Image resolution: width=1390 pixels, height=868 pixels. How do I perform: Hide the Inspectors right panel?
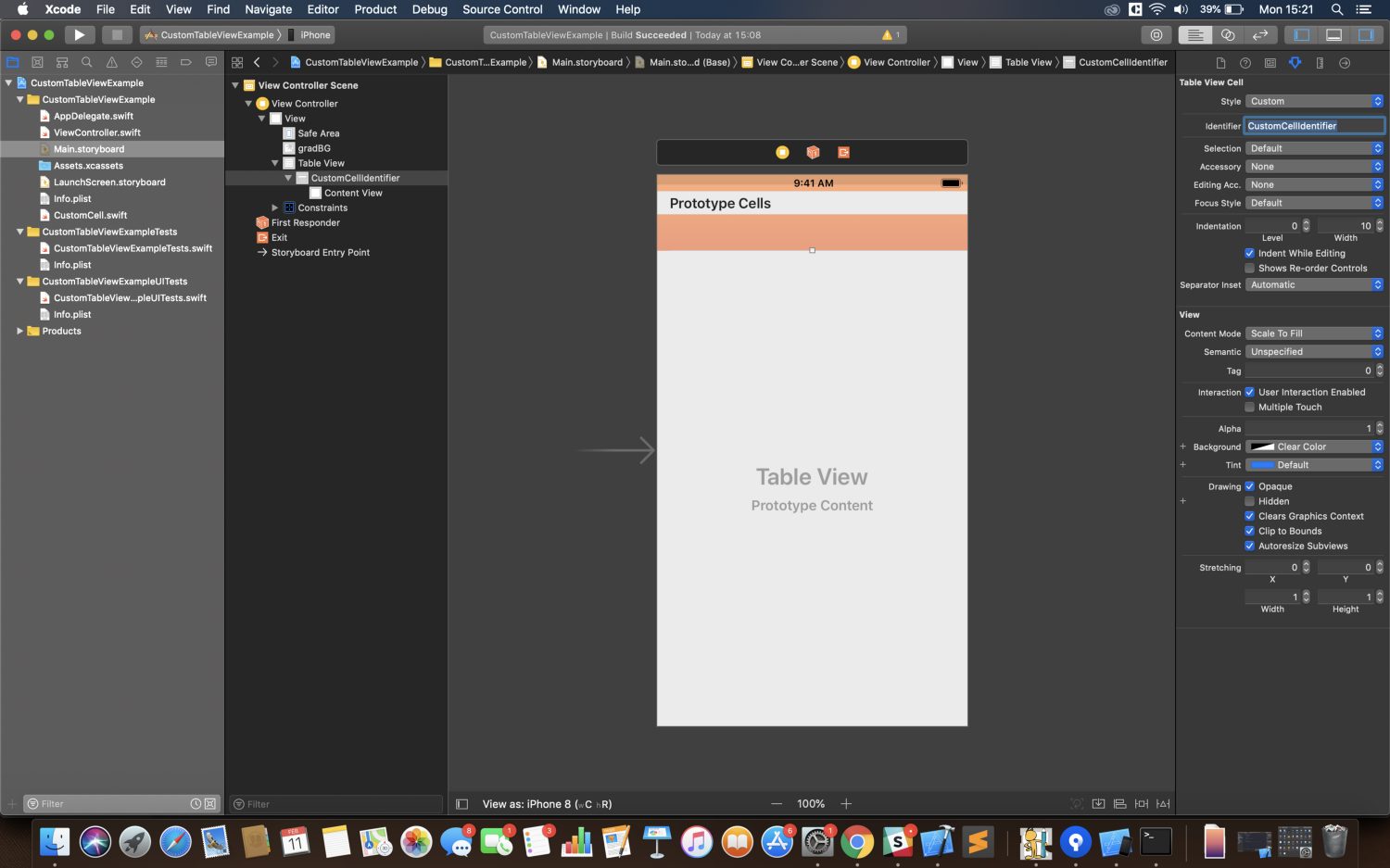1365,35
